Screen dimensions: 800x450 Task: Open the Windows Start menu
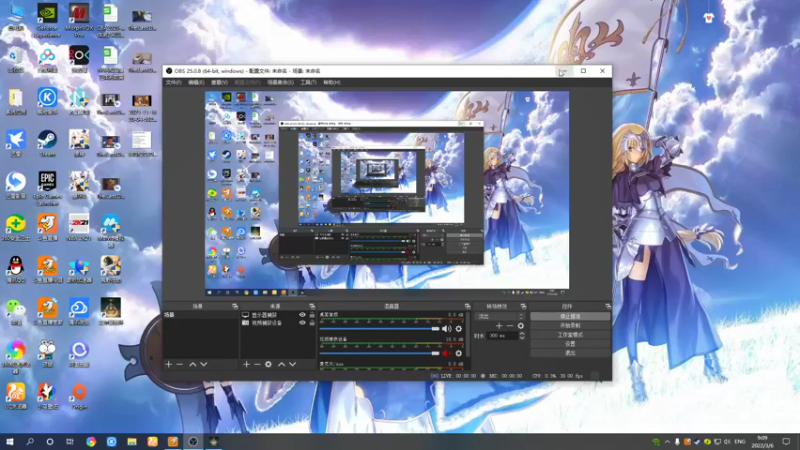(10, 441)
